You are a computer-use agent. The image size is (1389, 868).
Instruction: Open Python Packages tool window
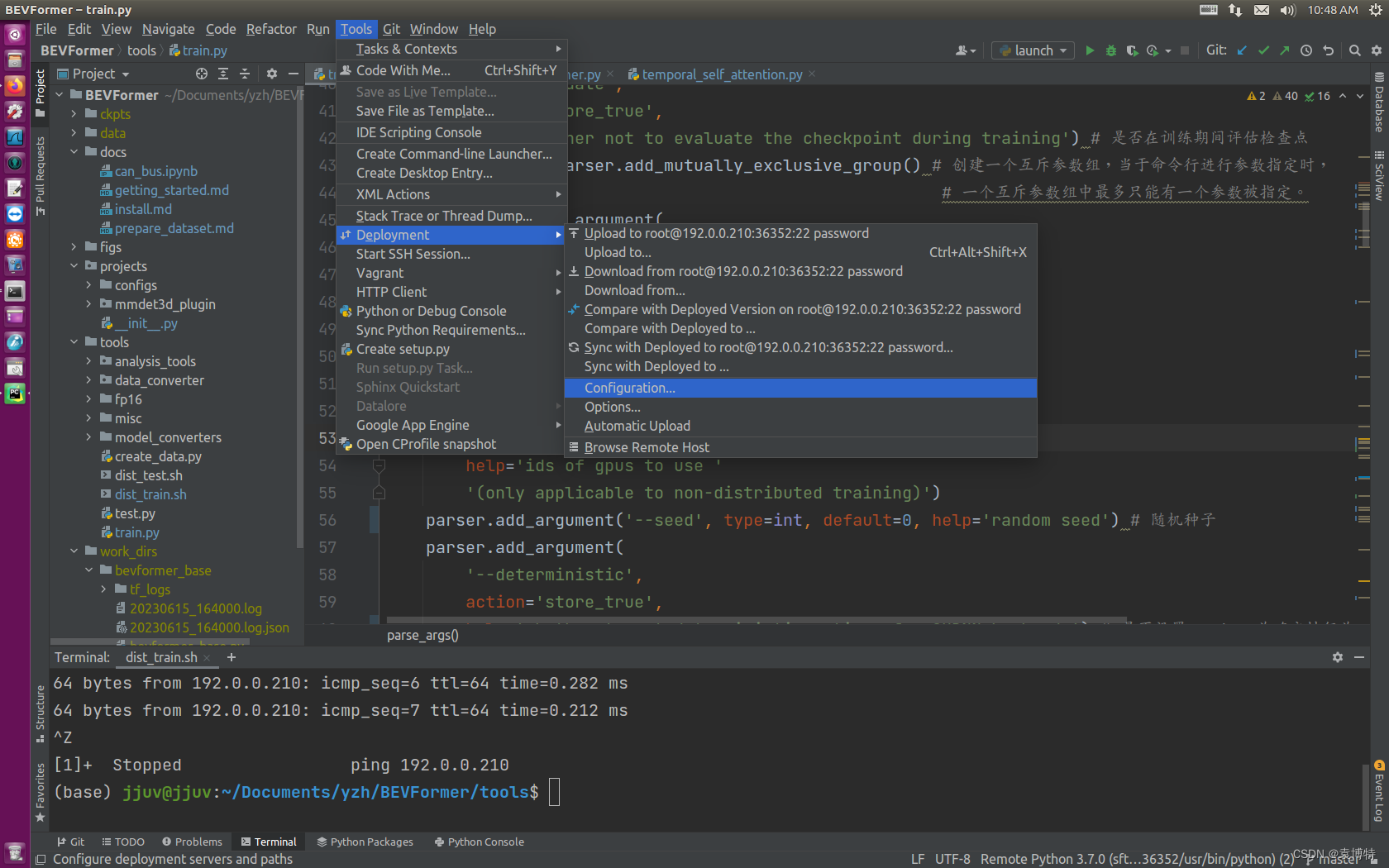click(365, 842)
